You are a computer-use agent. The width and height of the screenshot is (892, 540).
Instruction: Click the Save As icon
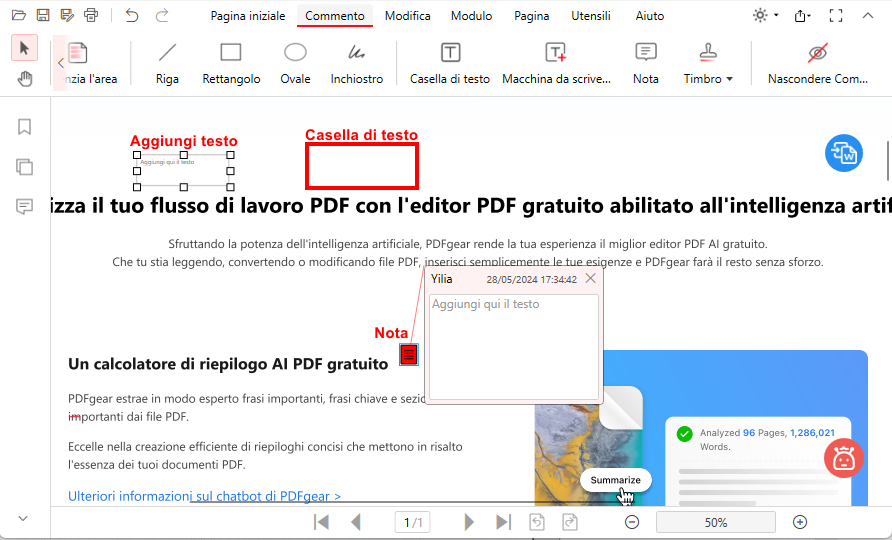(67, 15)
